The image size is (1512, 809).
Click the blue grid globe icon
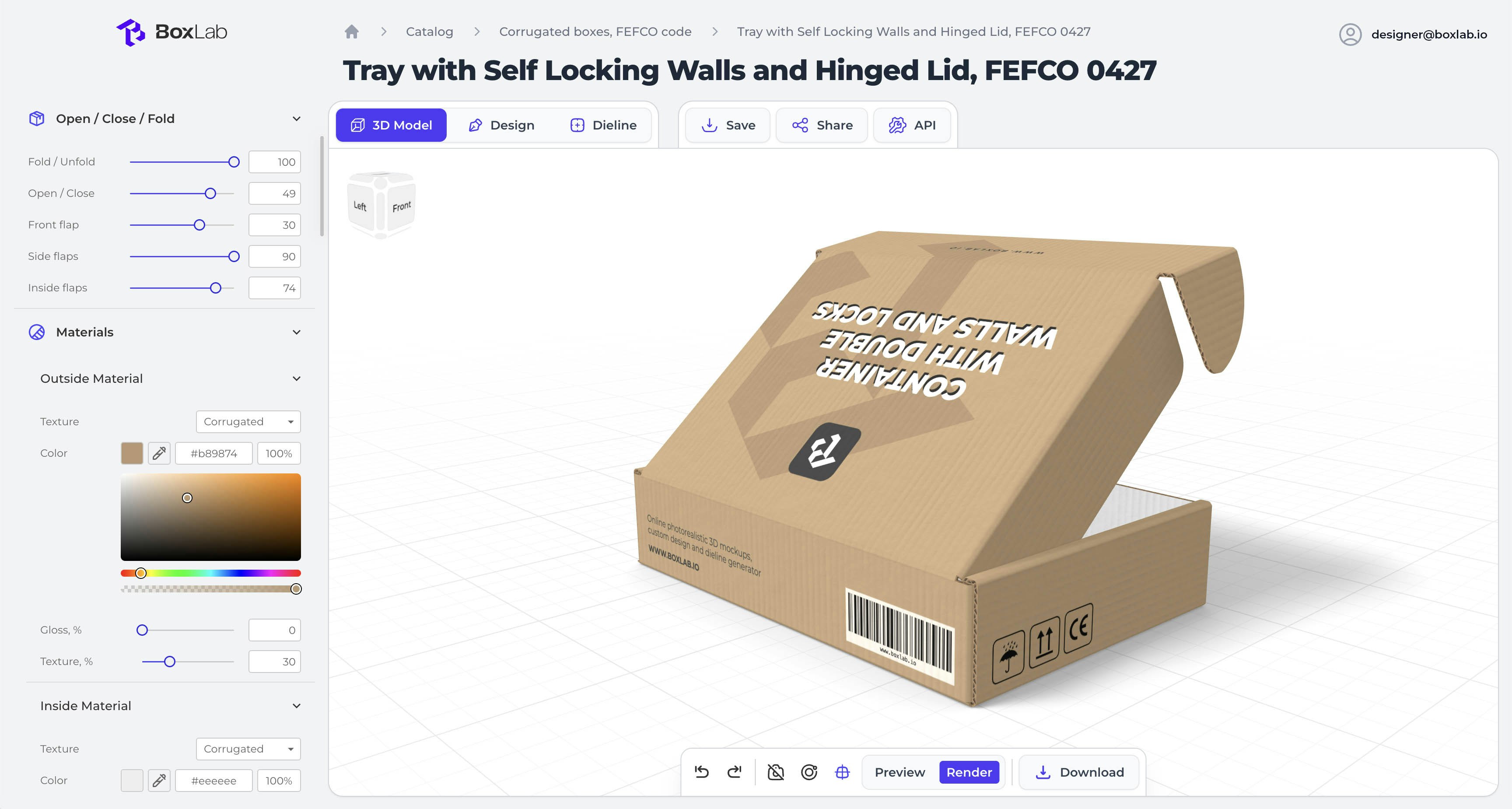(x=842, y=772)
